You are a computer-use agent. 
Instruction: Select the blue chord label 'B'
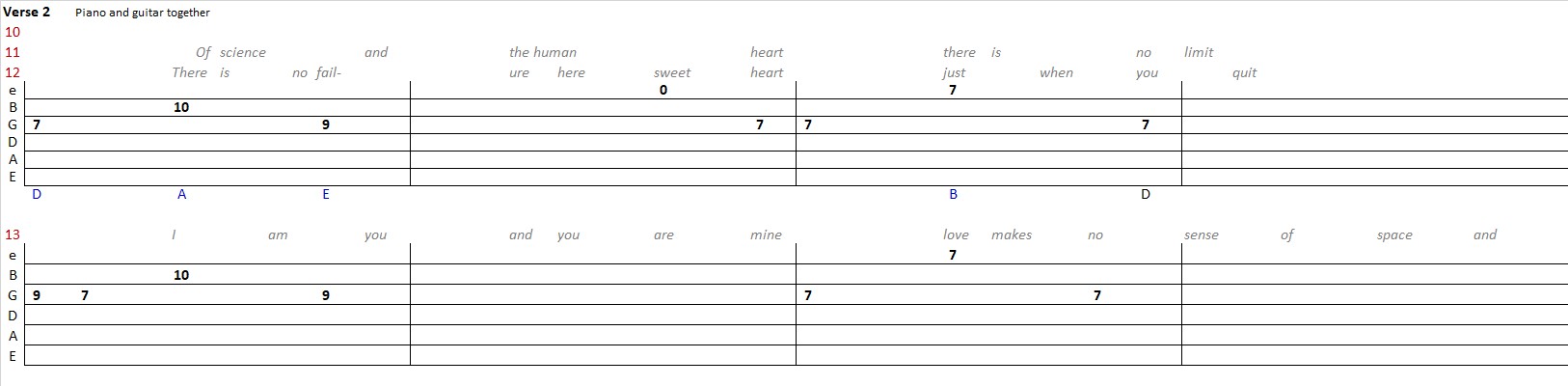tap(953, 194)
